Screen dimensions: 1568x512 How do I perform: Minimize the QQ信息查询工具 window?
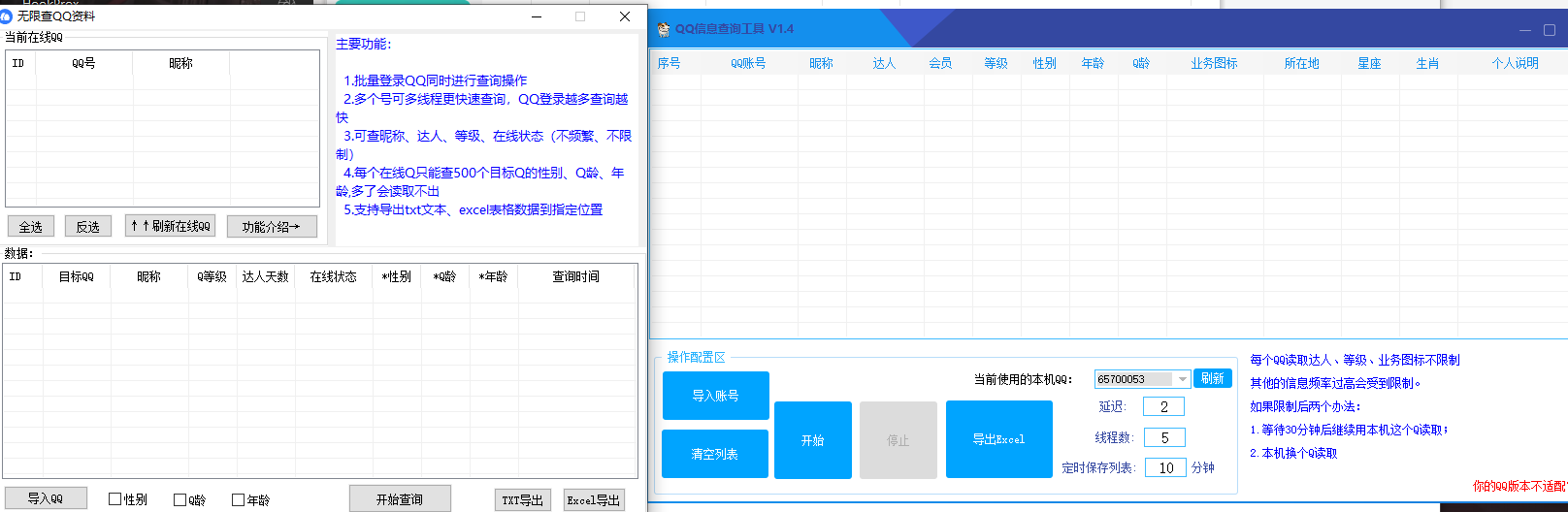(x=1524, y=30)
